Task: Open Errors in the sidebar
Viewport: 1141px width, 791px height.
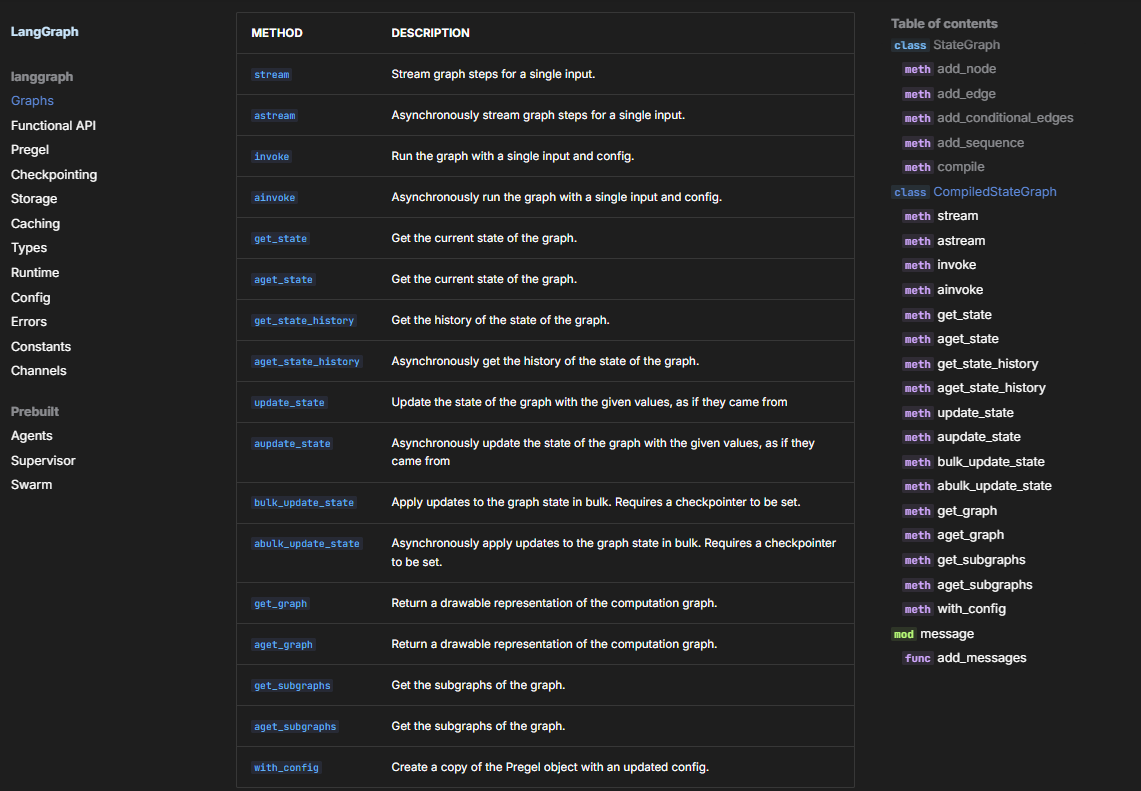Action: [x=28, y=322]
